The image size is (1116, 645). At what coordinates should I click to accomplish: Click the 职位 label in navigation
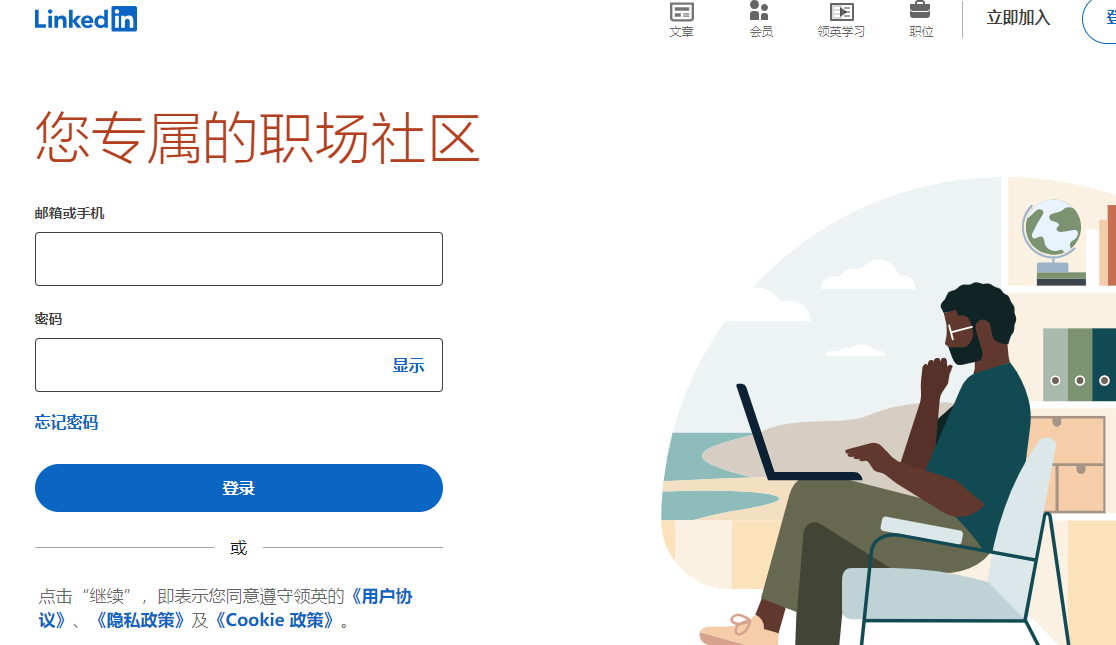point(921,31)
